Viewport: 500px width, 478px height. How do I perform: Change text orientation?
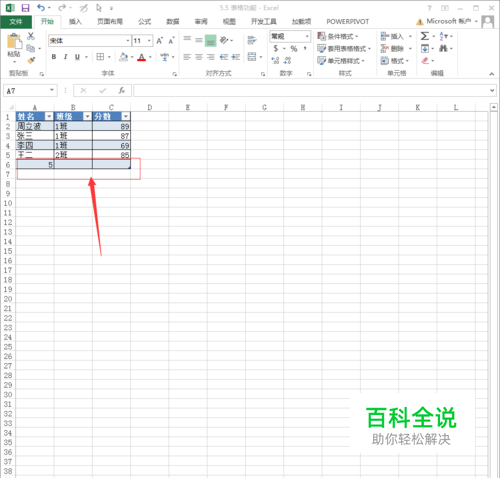point(224,40)
